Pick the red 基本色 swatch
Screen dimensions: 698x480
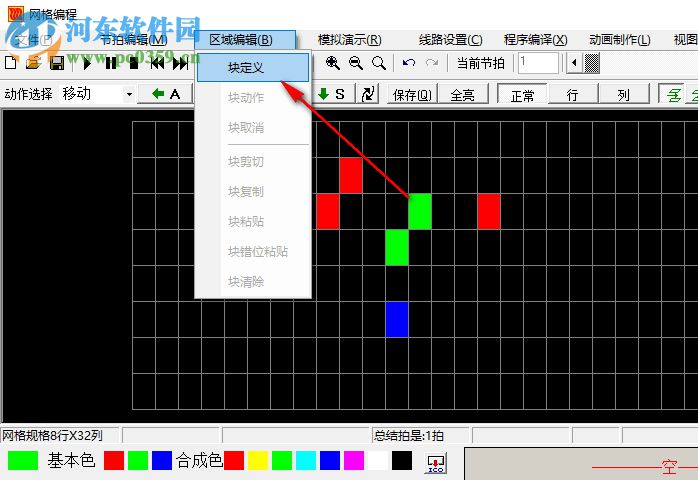[x=114, y=460]
